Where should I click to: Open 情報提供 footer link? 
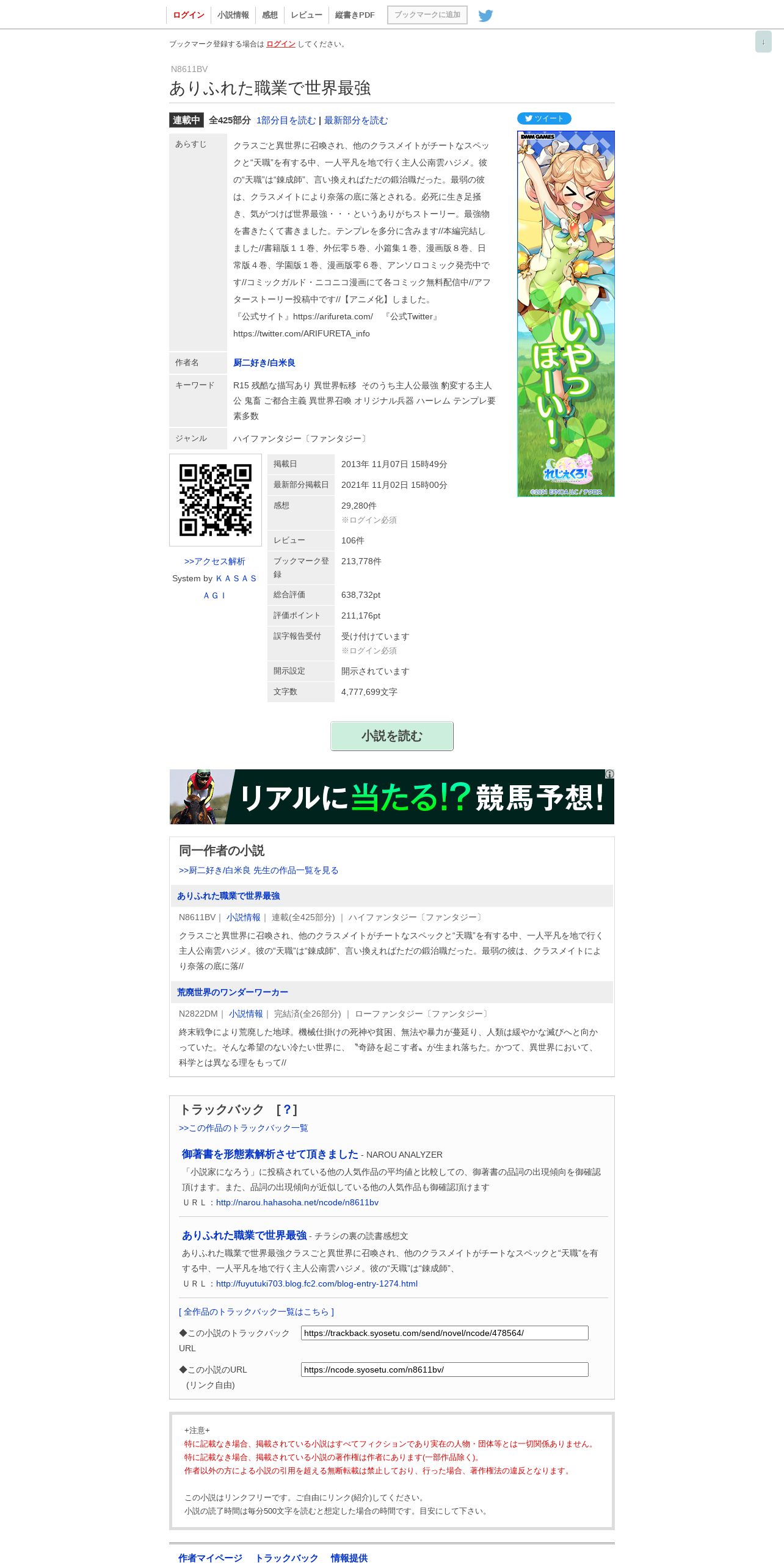(x=349, y=1558)
